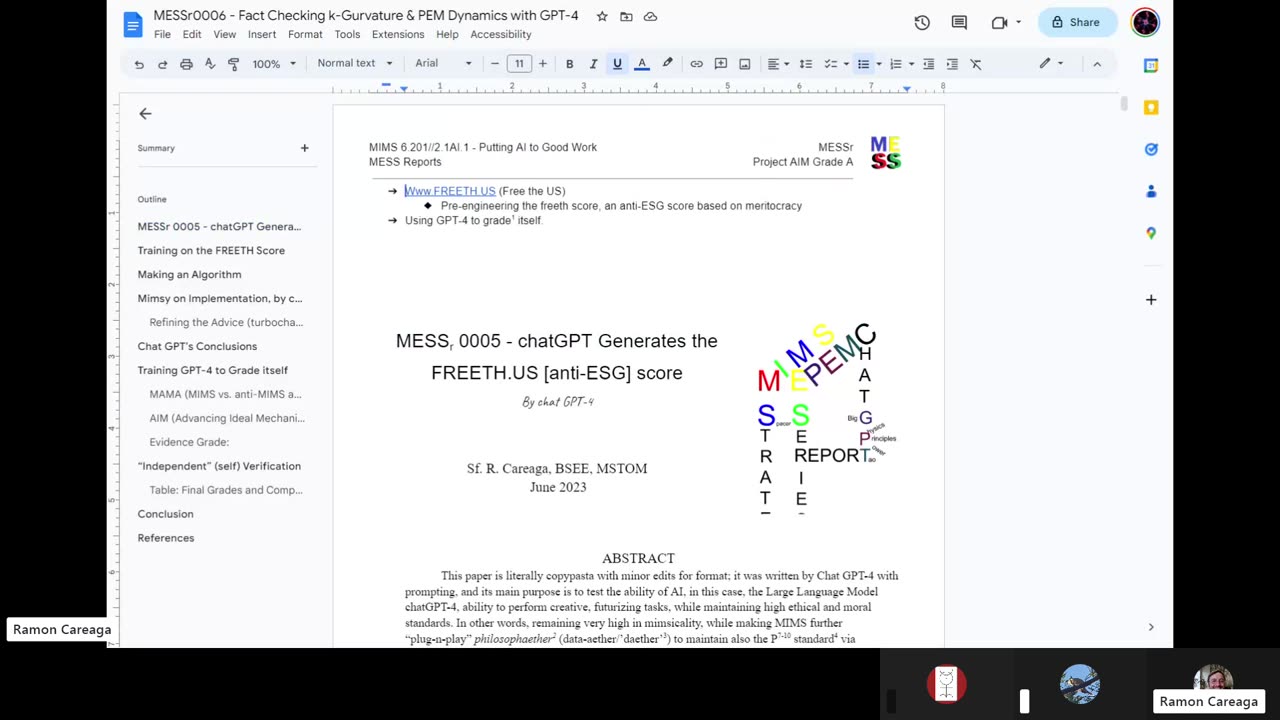Go to Chat GPT's Conclusions outline heading
This screenshot has height=720, width=1280.
click(x=197, y=346)
